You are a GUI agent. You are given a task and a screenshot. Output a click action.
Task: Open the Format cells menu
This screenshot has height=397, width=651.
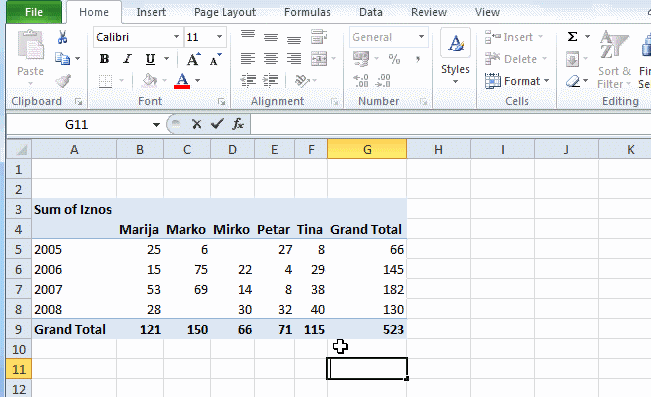[x=517, y=81]
